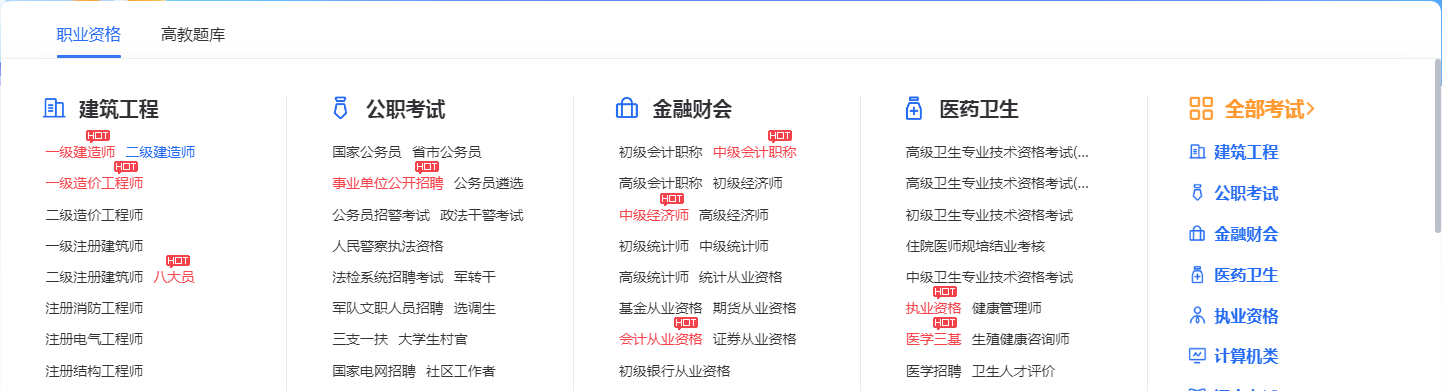The height and width of the screenshot is (391, 1442).
Task: Click the sidebar 金融财会 briefcase icon
Action: point(1196,234)
